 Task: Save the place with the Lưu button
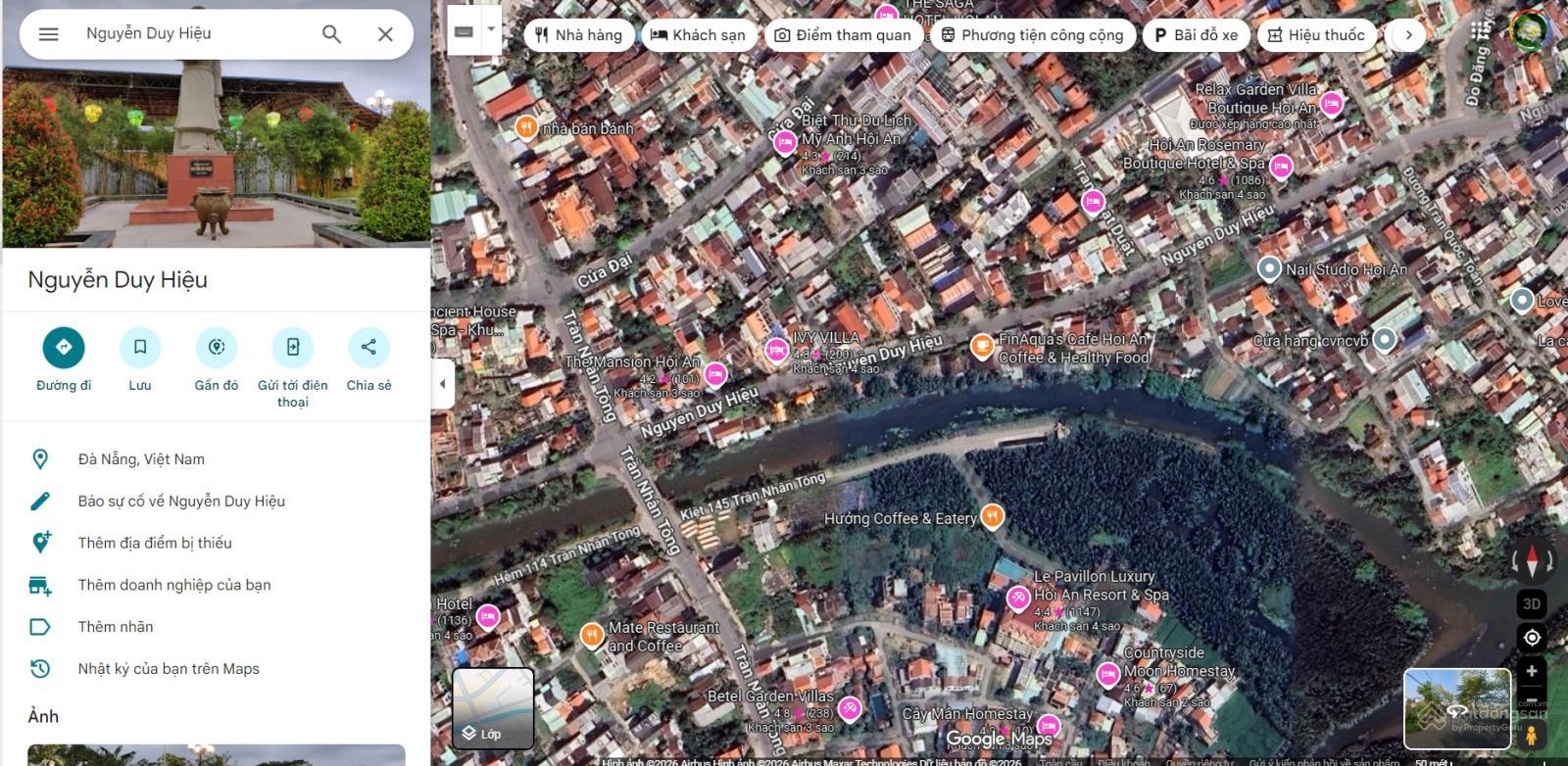(140, 359)
